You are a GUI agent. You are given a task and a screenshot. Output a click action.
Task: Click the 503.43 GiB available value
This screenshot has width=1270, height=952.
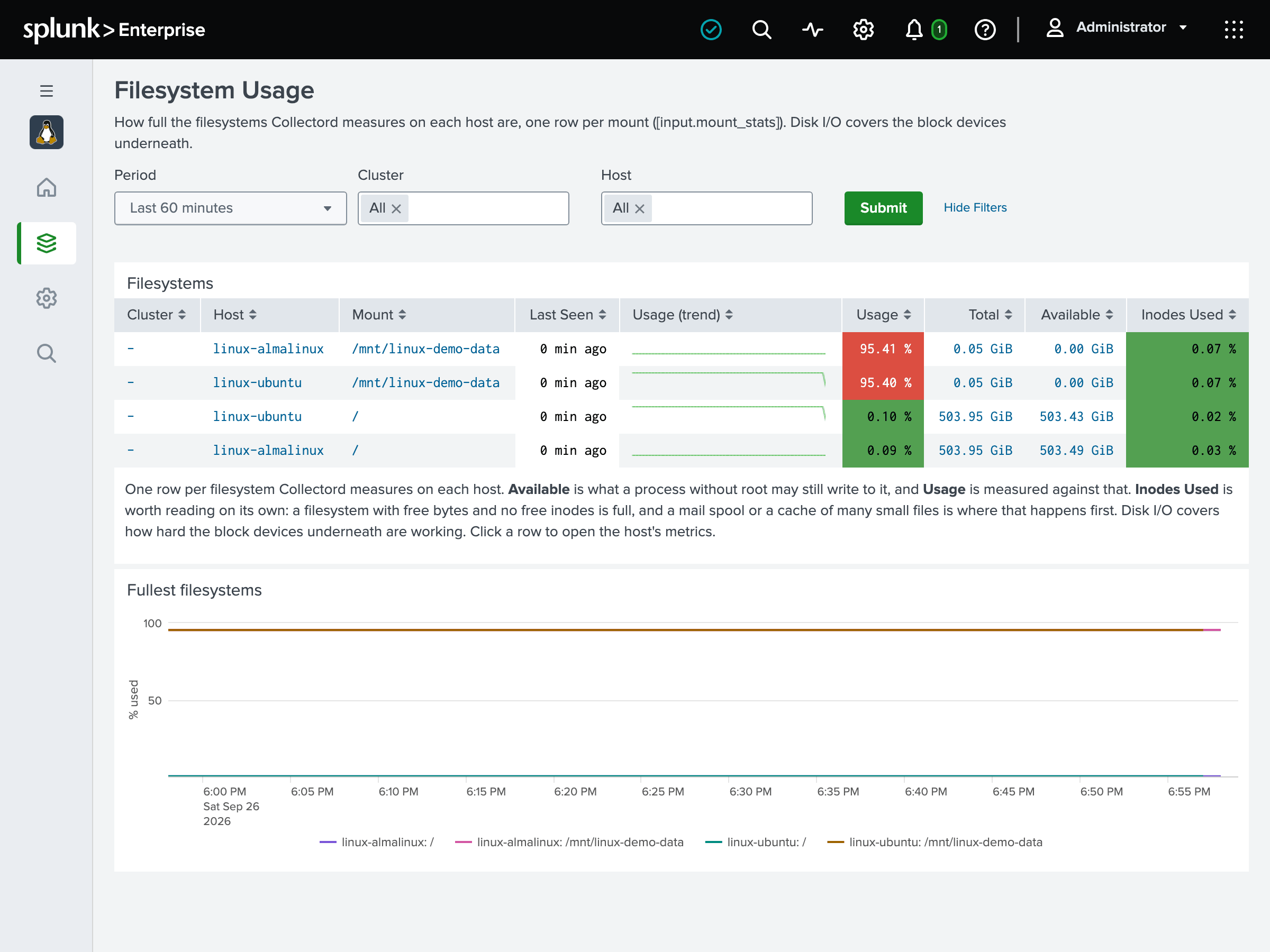(1076, 417)
